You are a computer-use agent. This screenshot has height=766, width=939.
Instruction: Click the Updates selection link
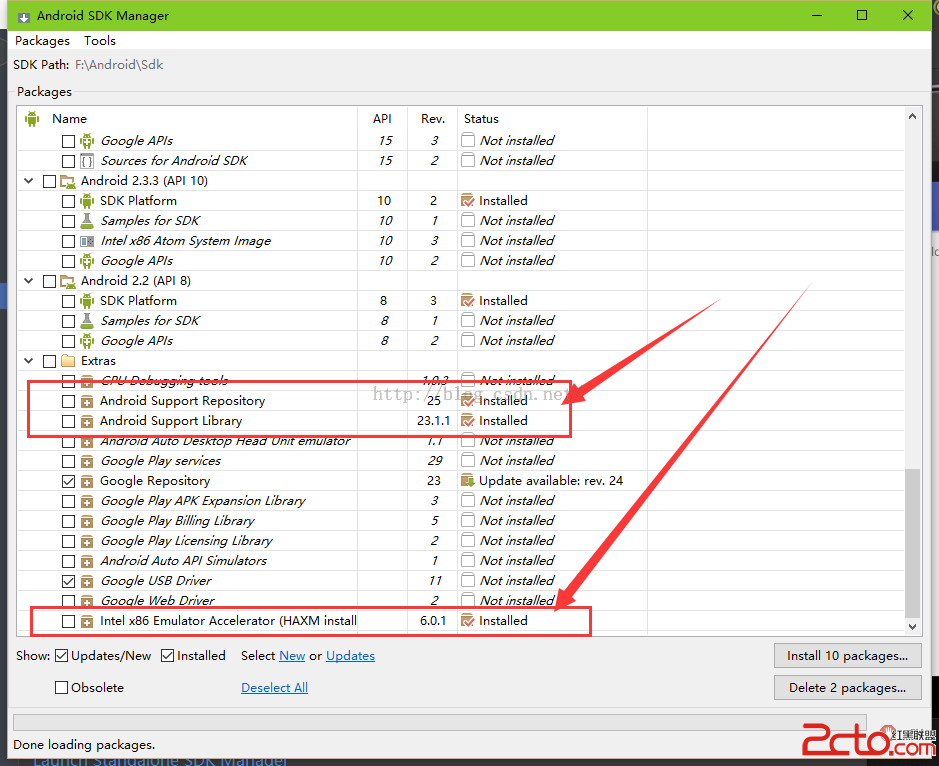[350, 656]
